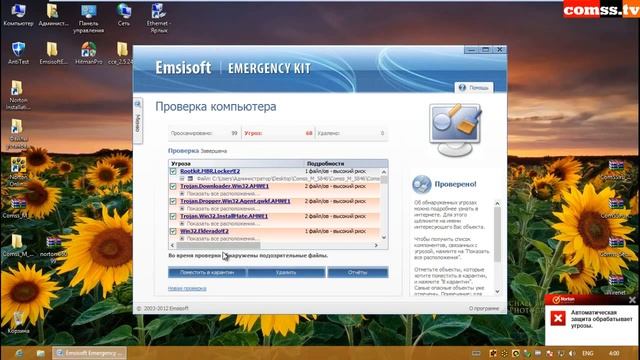Launch HitmanPro from the desktop
This screenshot has height=360, width=640.
pos(89,53)
